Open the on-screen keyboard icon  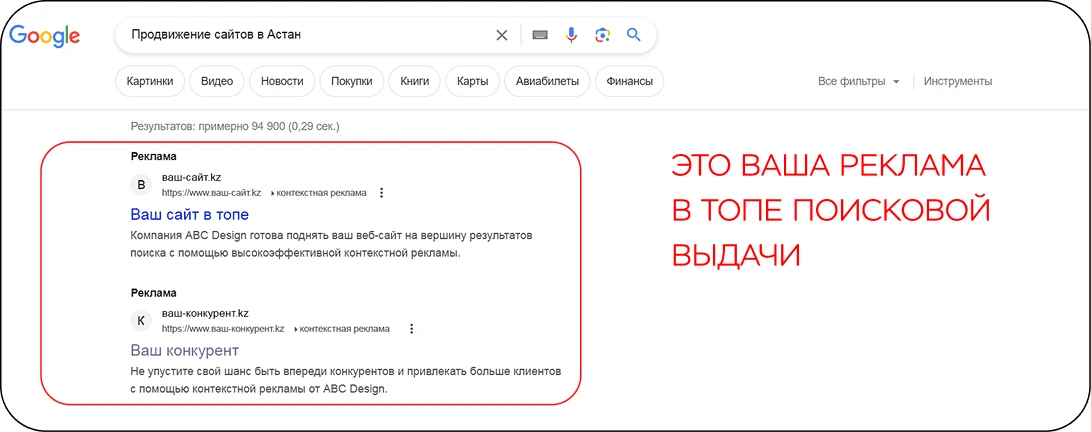coord(540,35)
